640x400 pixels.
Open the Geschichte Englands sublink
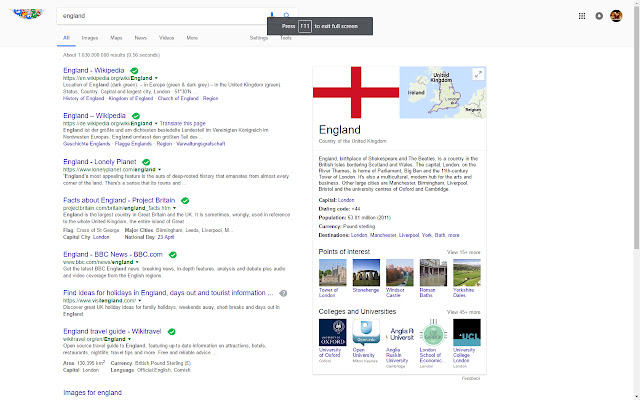87,144
